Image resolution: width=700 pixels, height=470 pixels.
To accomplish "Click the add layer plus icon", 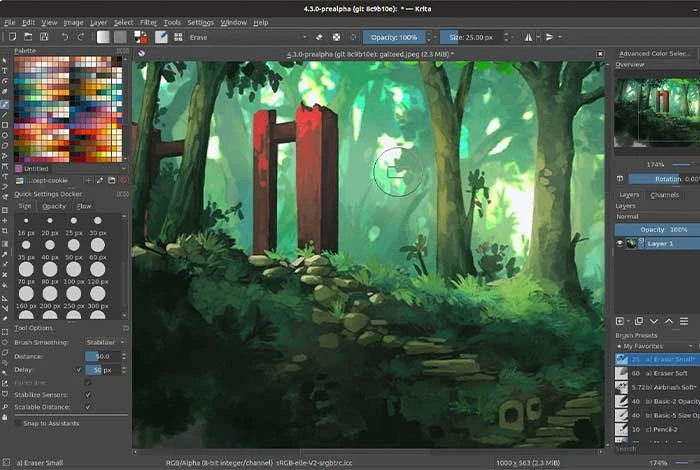I will pyautogui.click(x=621, y=320).
